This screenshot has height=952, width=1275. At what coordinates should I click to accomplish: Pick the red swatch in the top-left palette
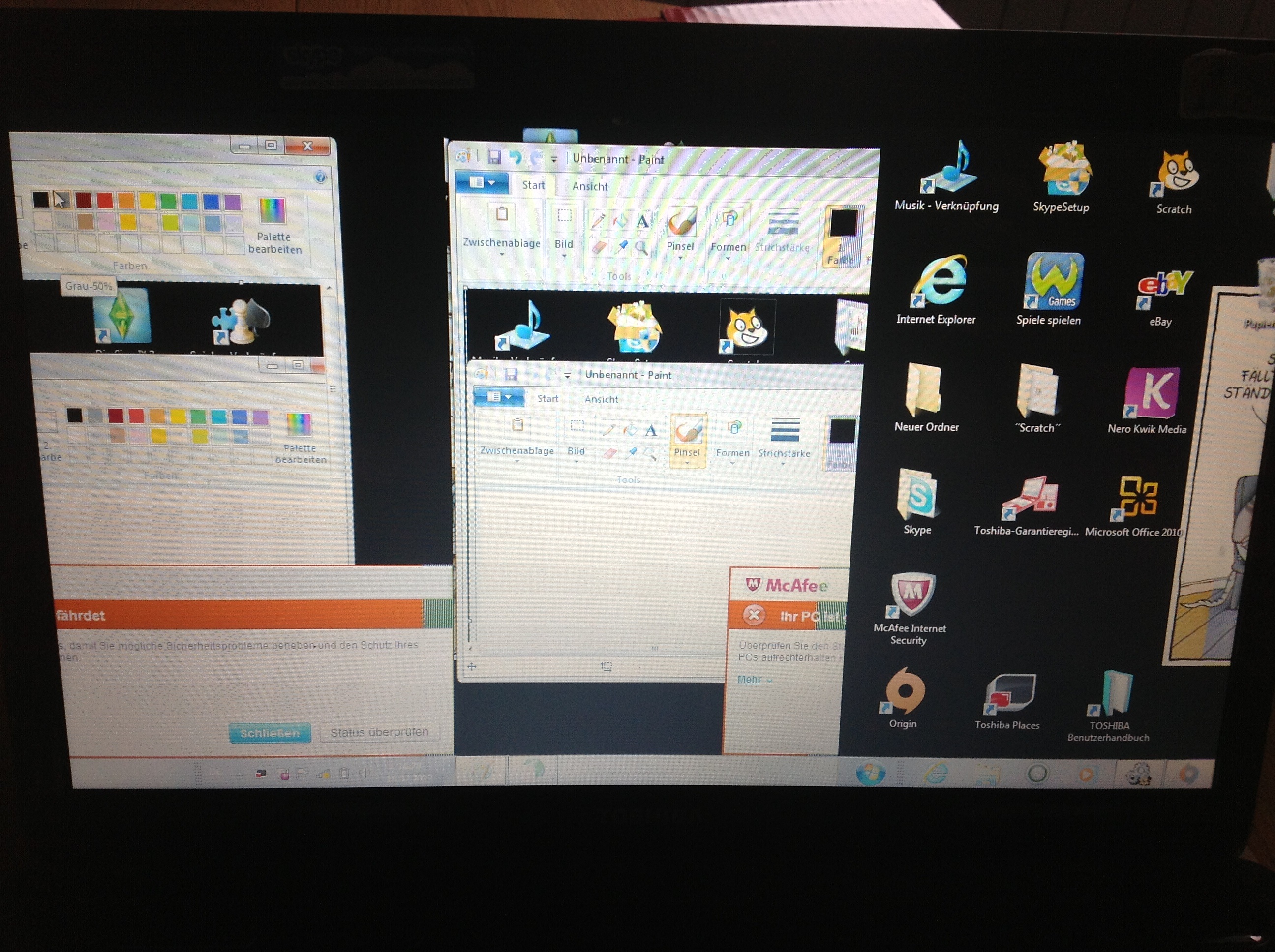[105, 200]
